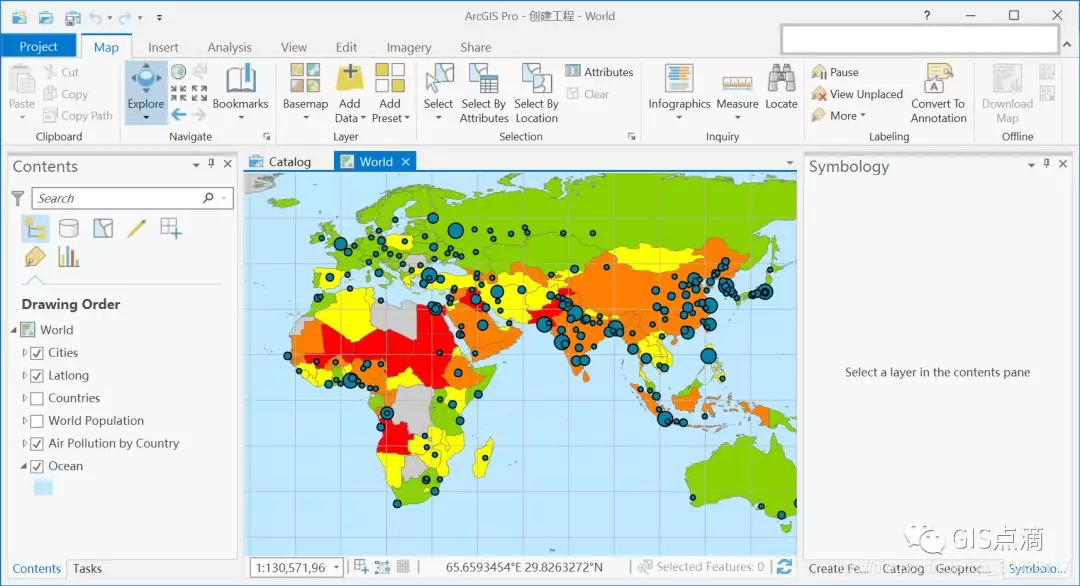Open the map scale dropdown
The width and height of the screenshot is (1080, 586).
336,567
